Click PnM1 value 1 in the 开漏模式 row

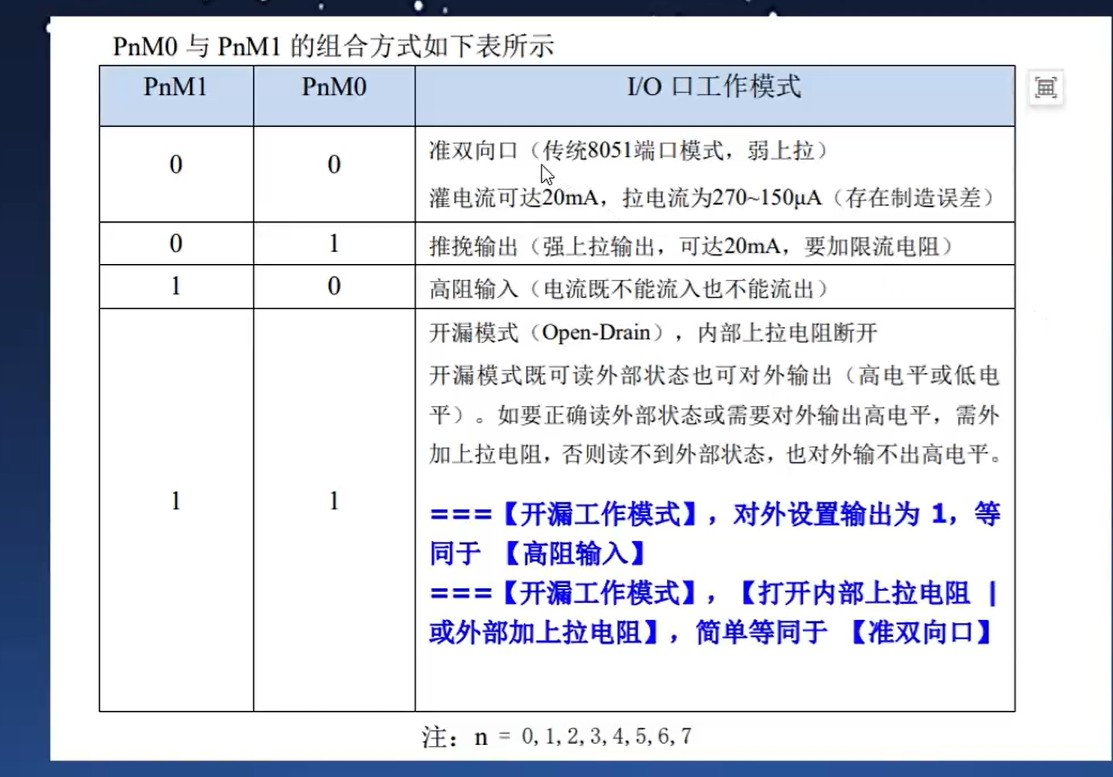click(176, 501)
